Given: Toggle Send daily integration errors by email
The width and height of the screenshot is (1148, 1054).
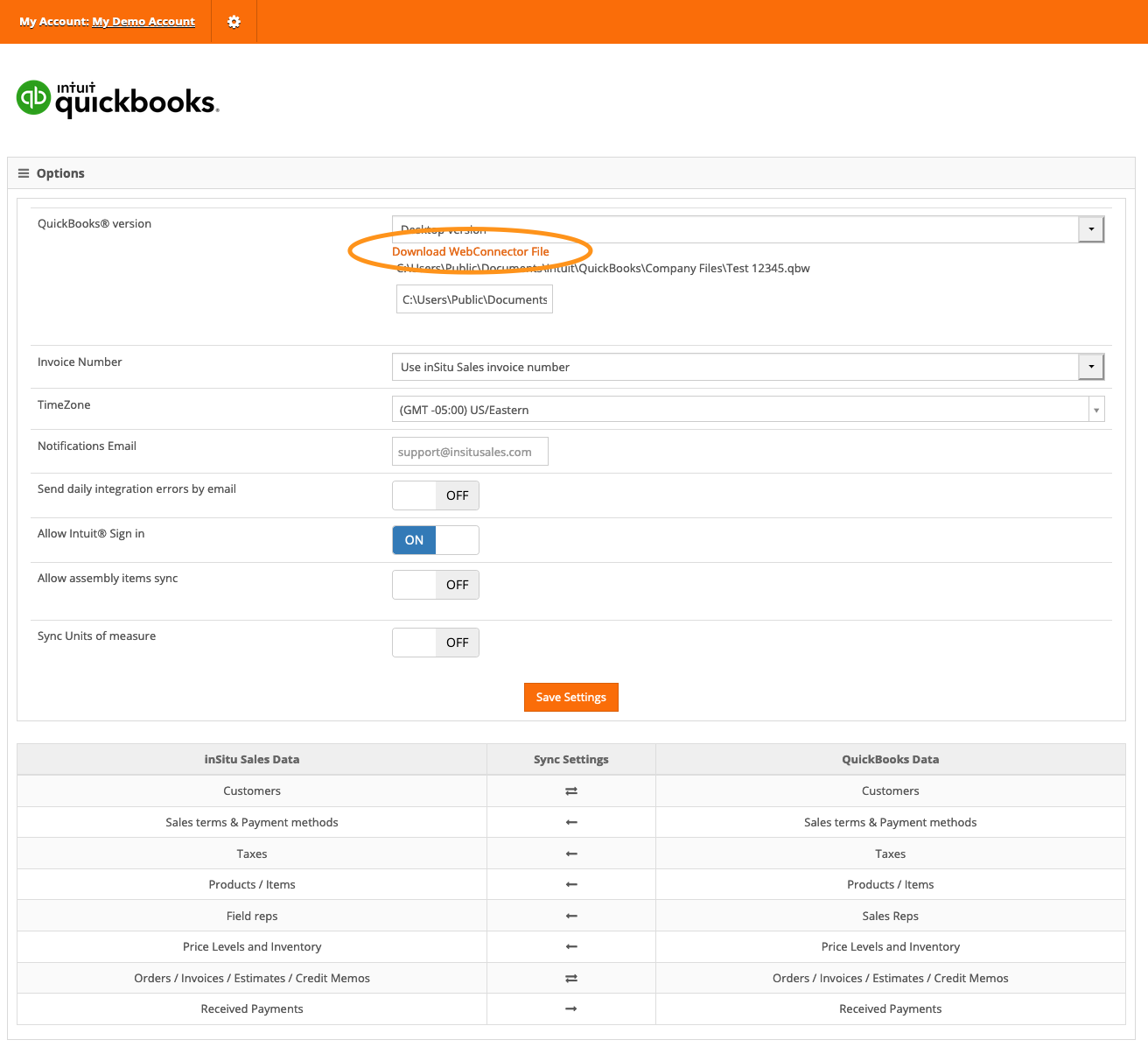Looking at the screenshot, I should coord(436,495).
